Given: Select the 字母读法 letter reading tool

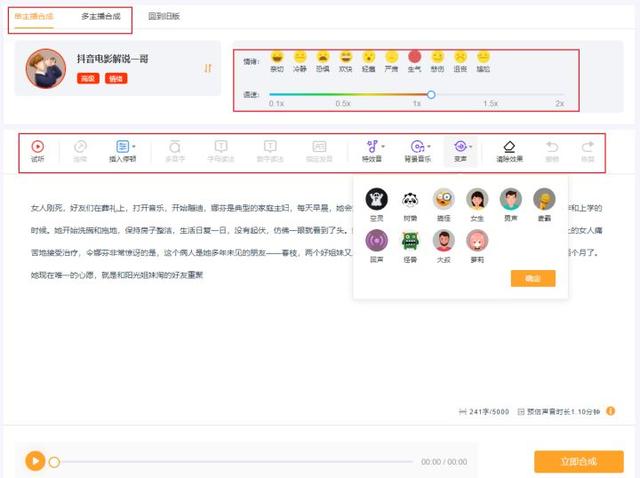Looking at the screenshot, I should pos(221,151).
